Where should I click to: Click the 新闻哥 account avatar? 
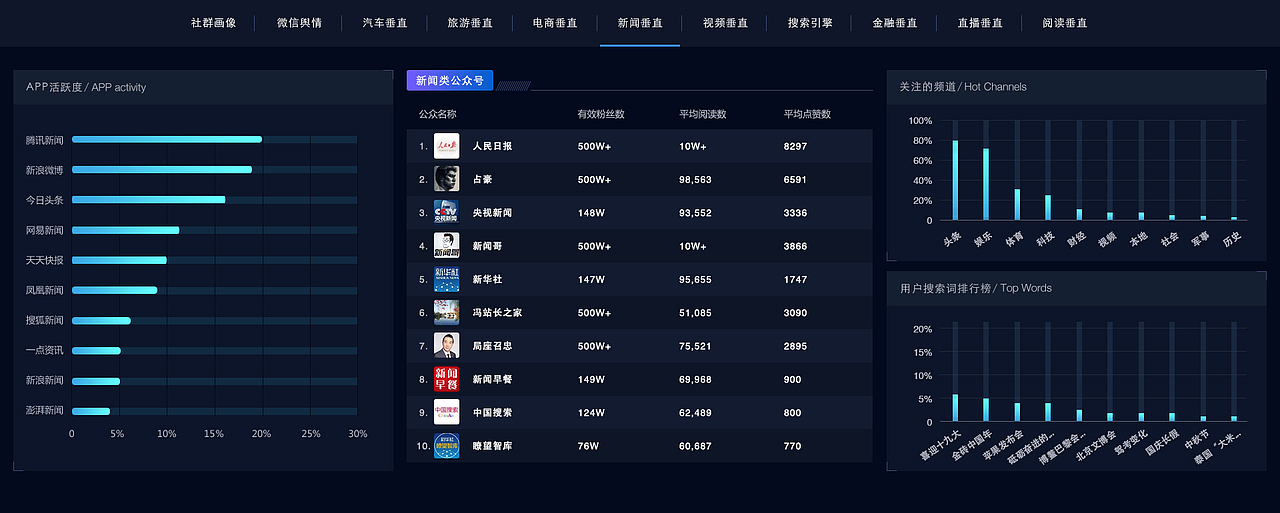coord(446,246)
